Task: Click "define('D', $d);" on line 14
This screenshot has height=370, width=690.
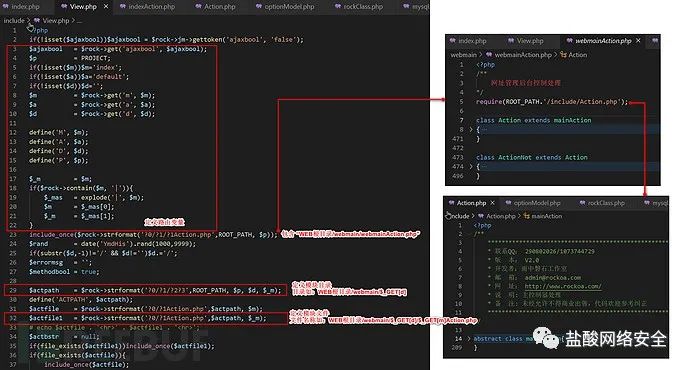Action: click(59, 151)
